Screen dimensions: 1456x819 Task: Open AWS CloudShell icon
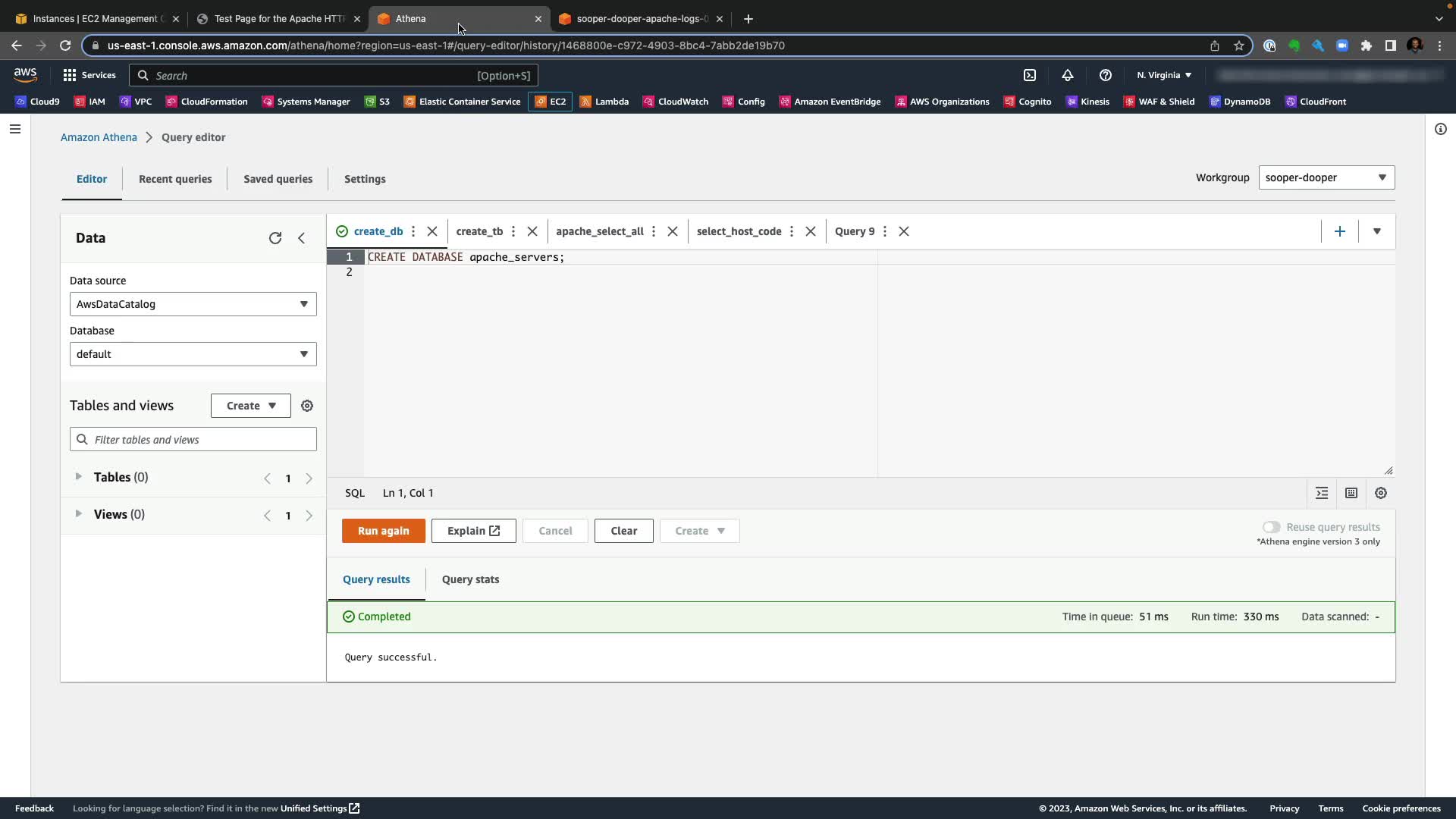1030,75
